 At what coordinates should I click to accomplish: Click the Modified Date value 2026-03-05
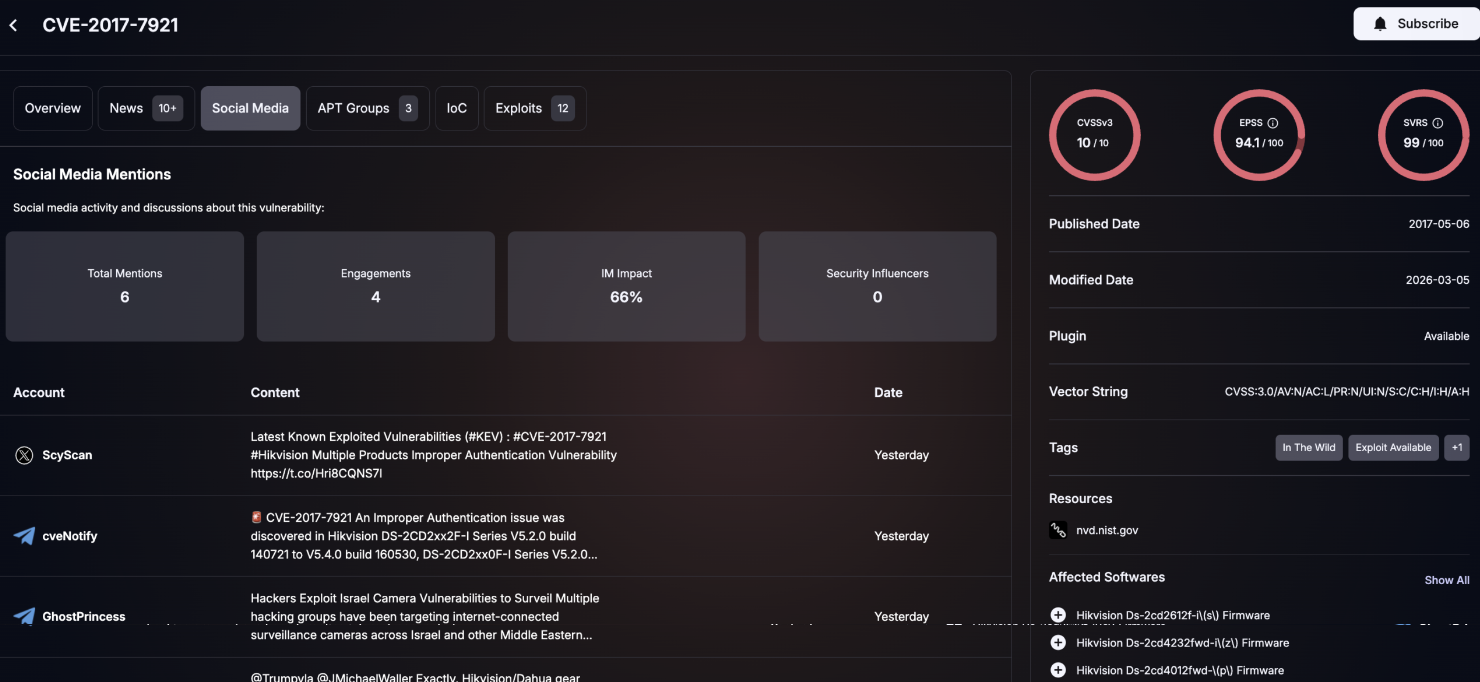tap(1438, 280)
